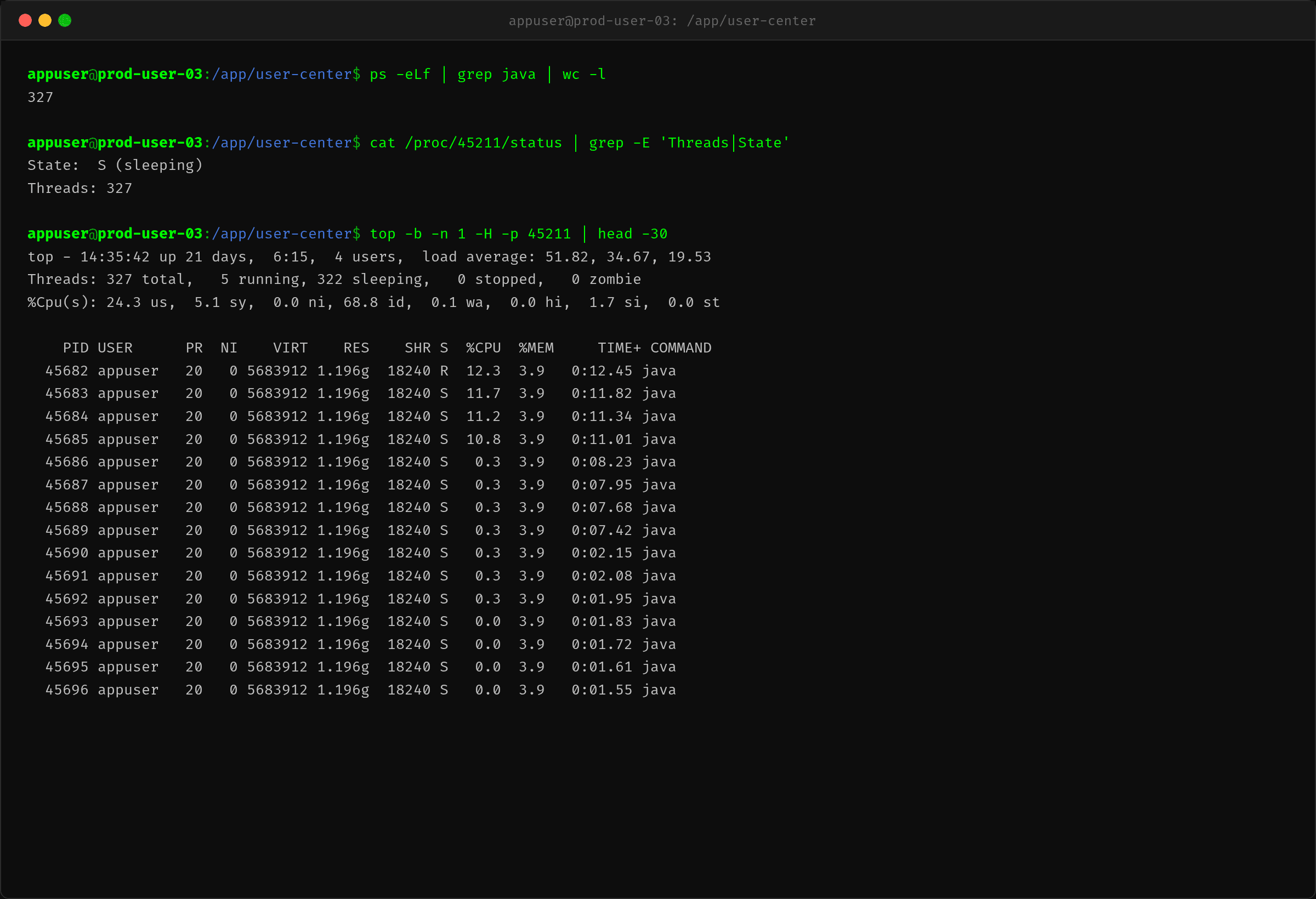The width and height of the screenshot is (1316, 899).
Task: Click the 'ps -eLf | grep java | wc -l' command
Action: tap(487, 74)
